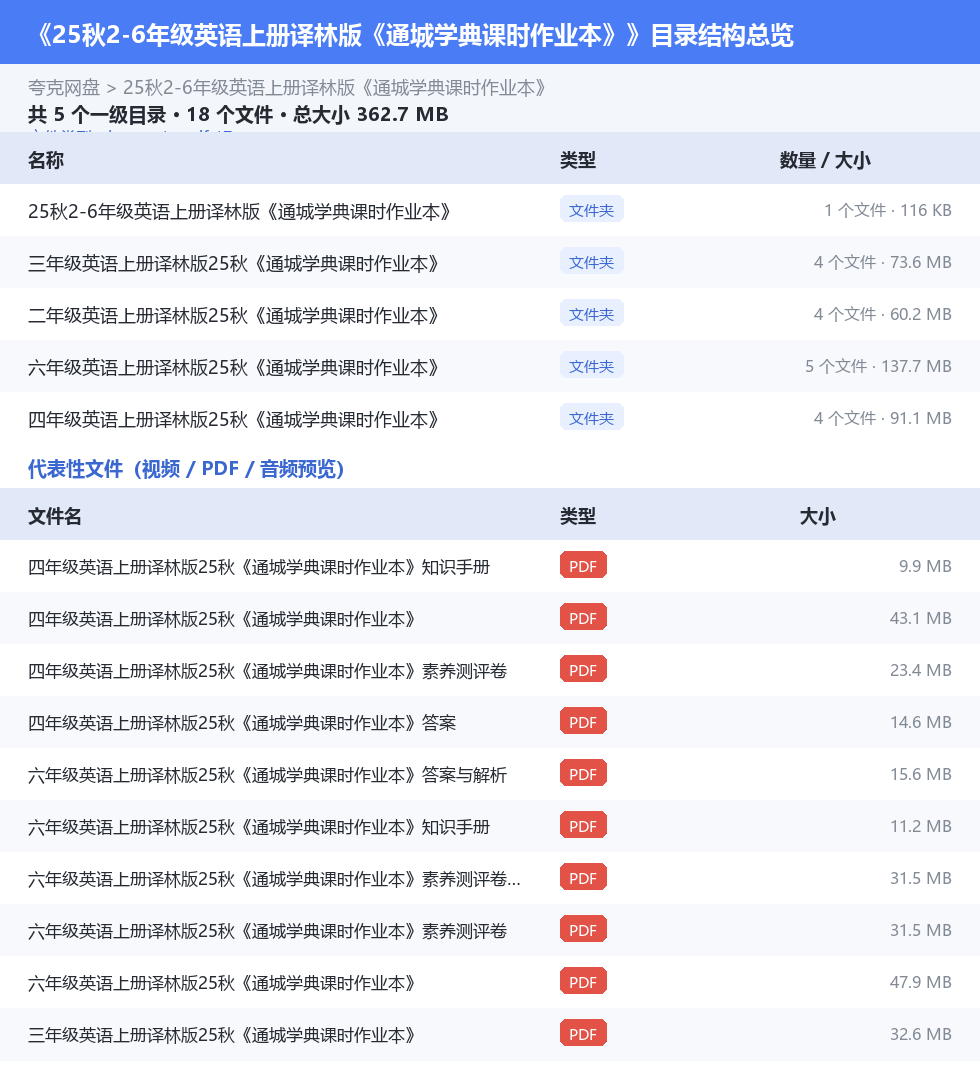Open file 六年级英语上册 知识手册
Screen dimensions: 980x1092
259,827
